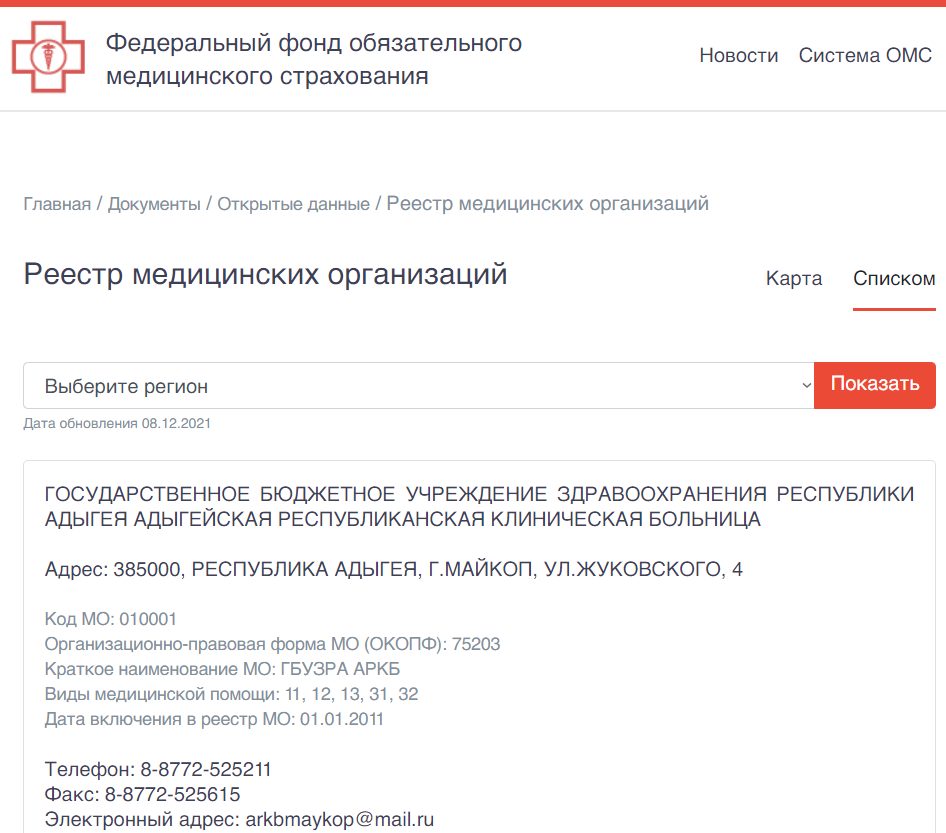Click the red Показать button
Image resolution: width=946 pixels, height=833 pixels.
point(875,385)
